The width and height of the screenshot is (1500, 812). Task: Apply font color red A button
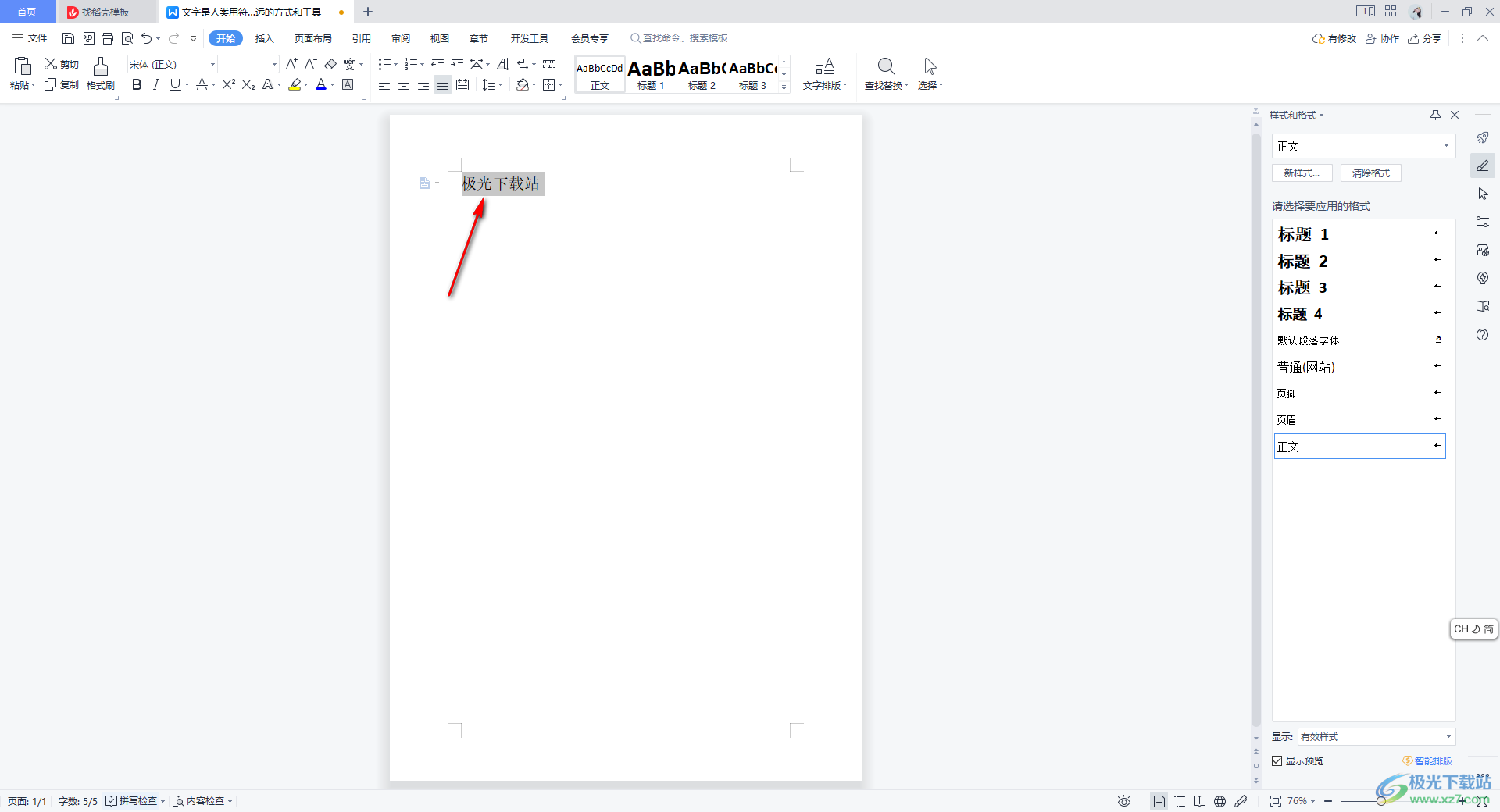[321, 84]
